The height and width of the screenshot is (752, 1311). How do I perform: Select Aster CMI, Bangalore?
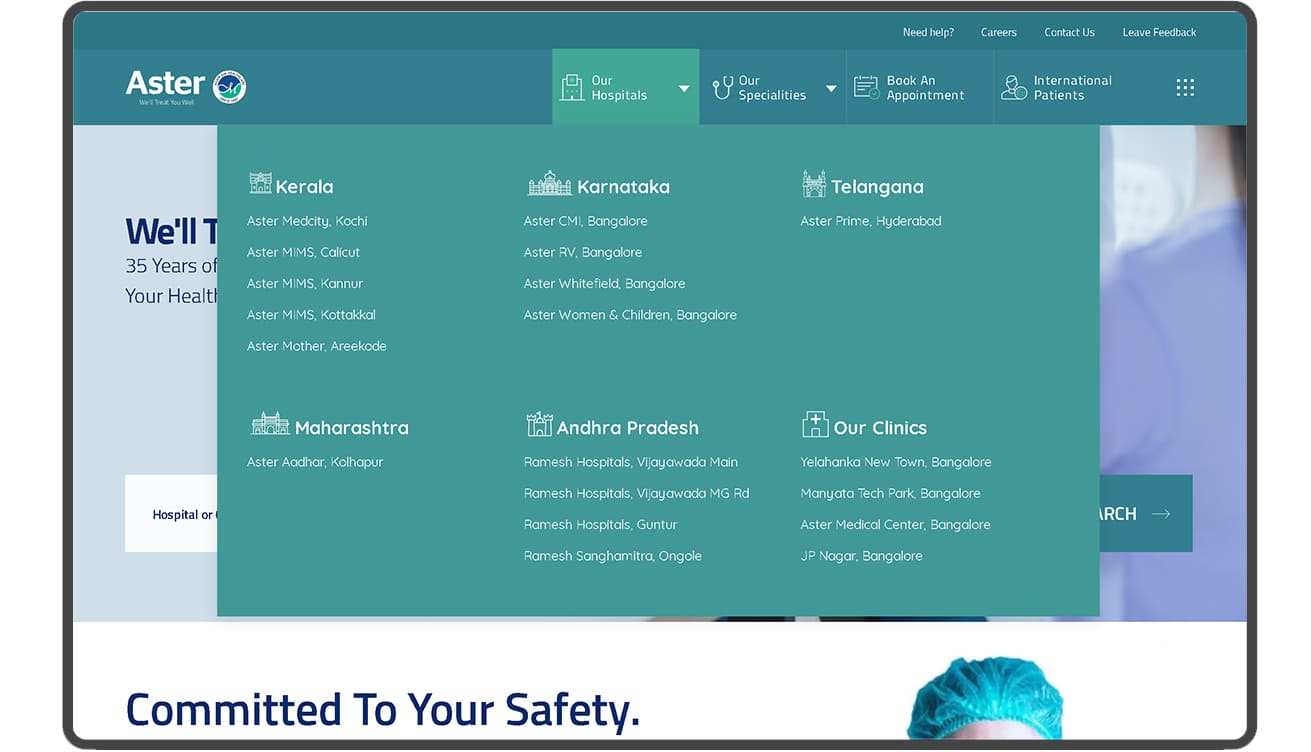(x=585, y=221)
